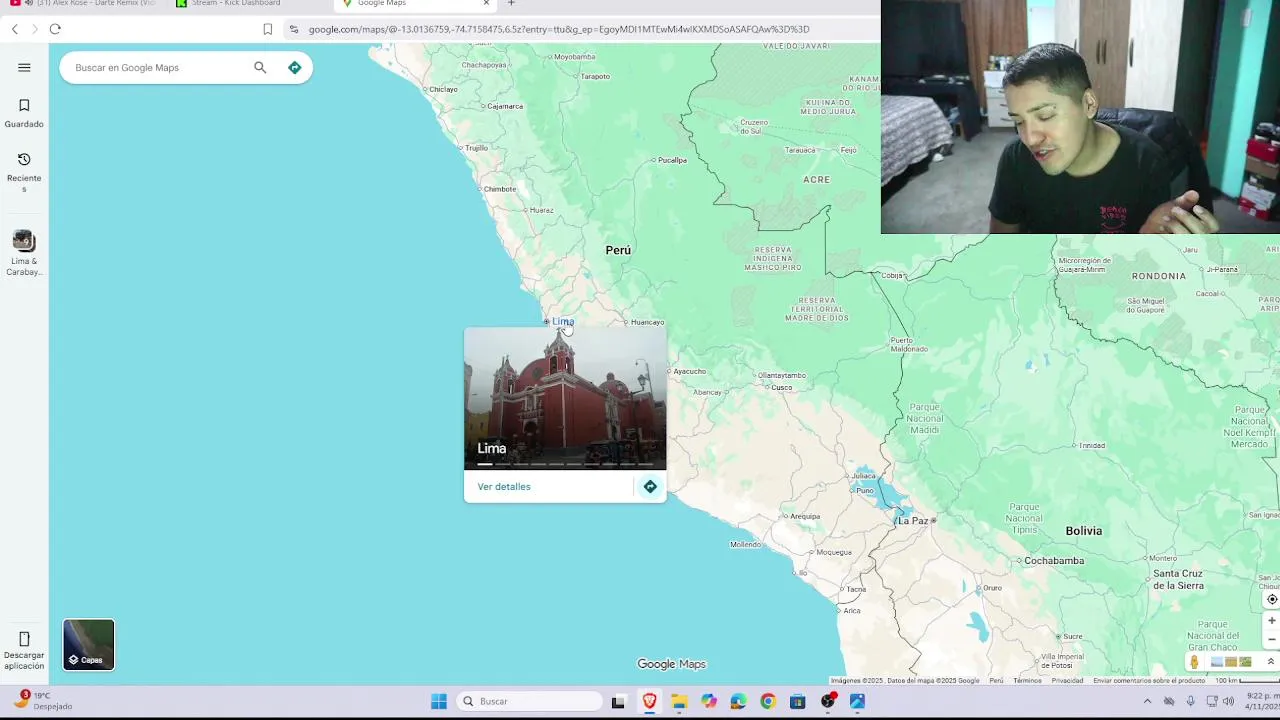Click the Lima church photo preview

565,398
